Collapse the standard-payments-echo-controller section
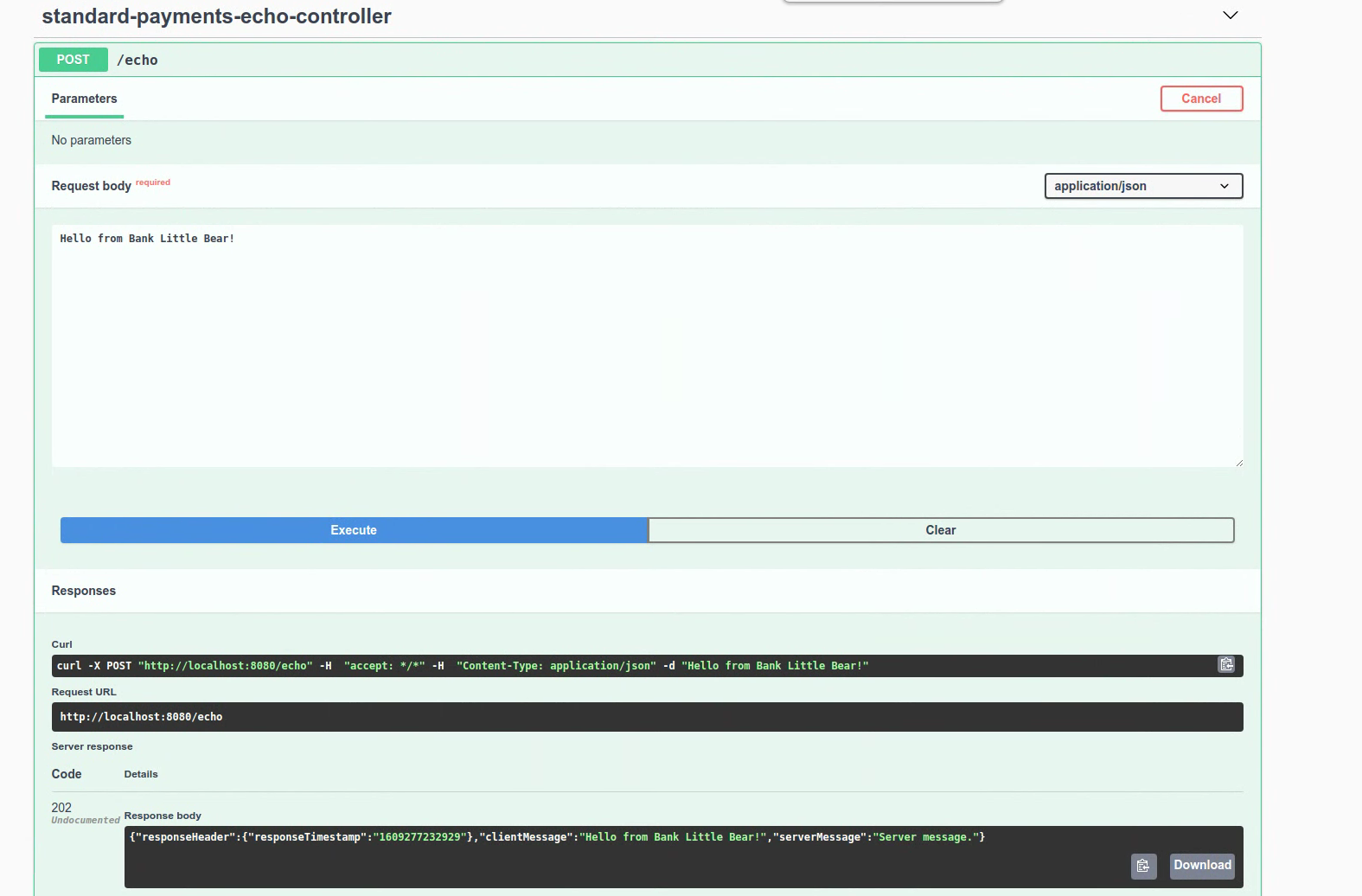The image size is (1362, 896). coord(1230,16)
